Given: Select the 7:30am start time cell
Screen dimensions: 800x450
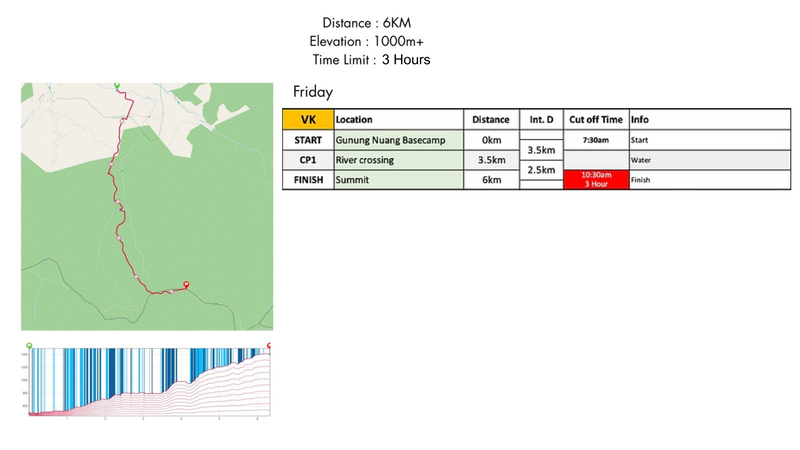Looking at the screenshot, I should (596, 140).
